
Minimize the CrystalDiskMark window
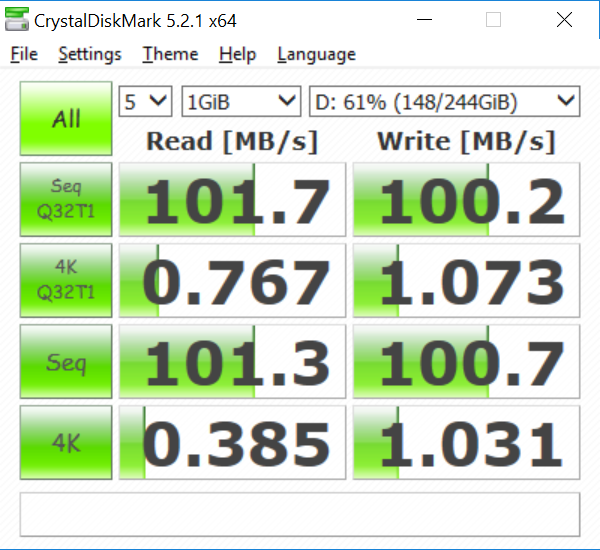click(x=424, y=20)
